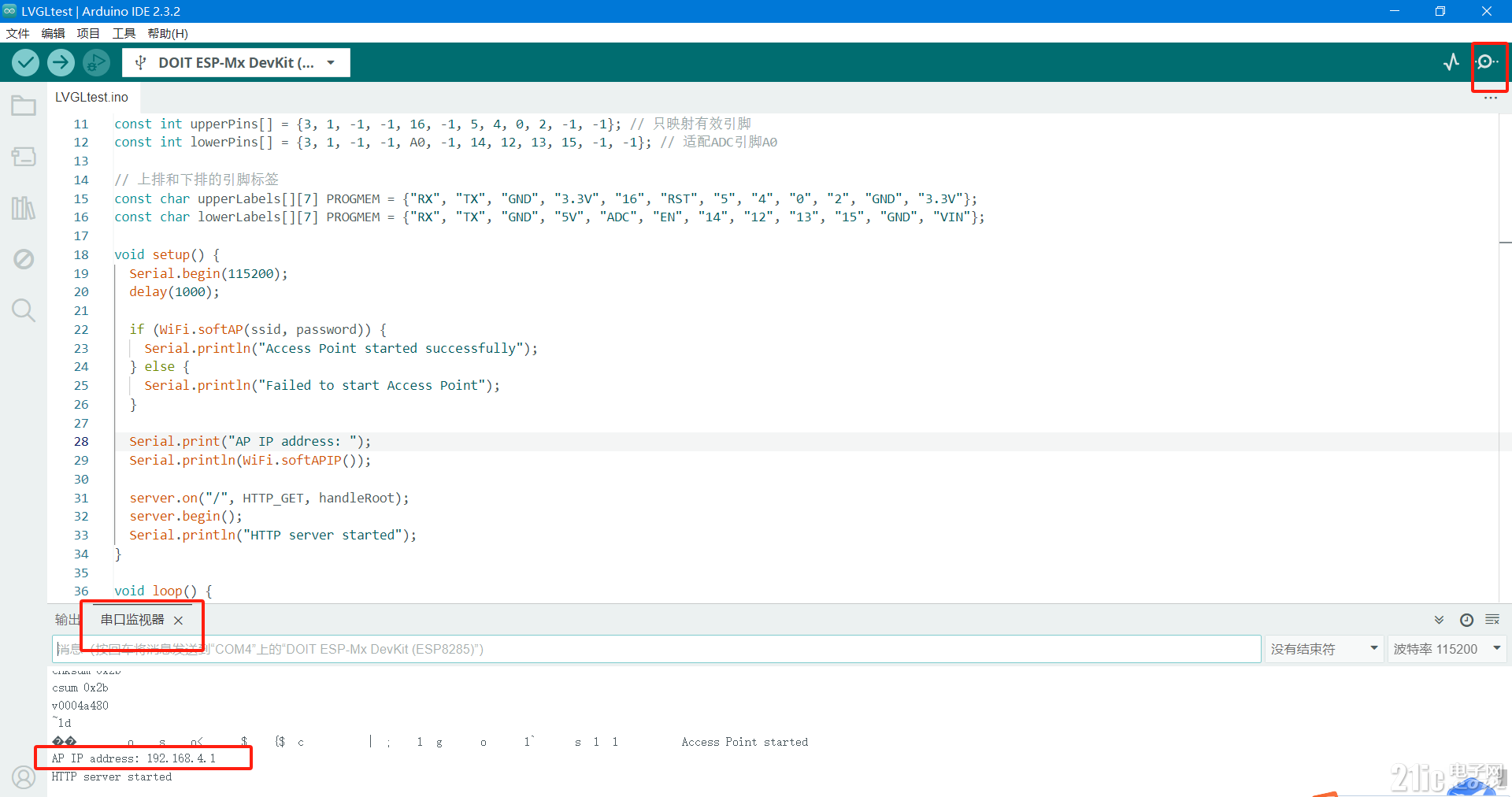
Task: Click the Serial.begin(115200) code line
Action: point(209,274)
